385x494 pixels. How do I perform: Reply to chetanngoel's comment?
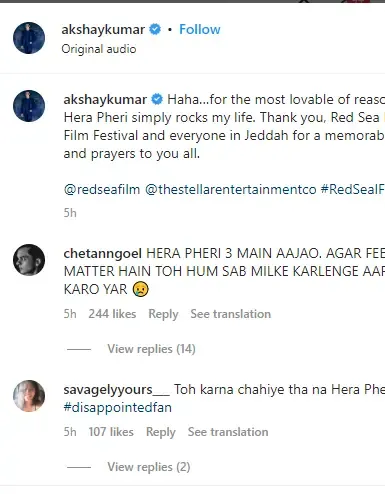(x=163, y=314)
